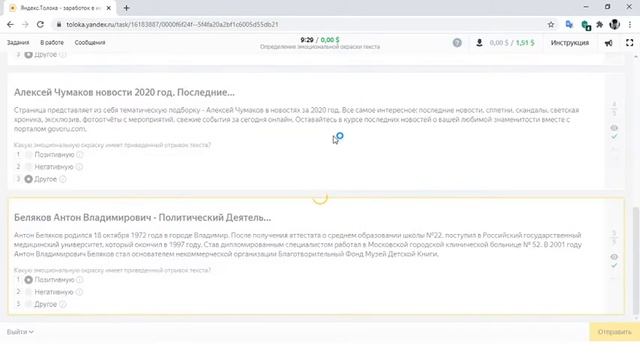Open the help question mark icon
This screenshot has width=640, height=360.
tap(457, 42)
